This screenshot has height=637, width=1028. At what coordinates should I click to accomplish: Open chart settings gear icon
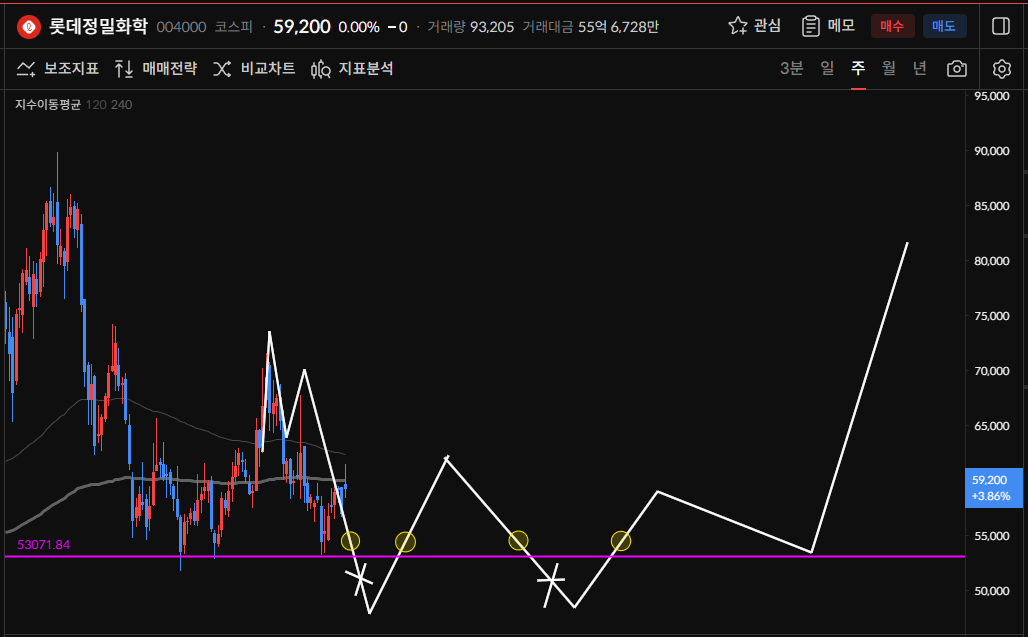1002,68
